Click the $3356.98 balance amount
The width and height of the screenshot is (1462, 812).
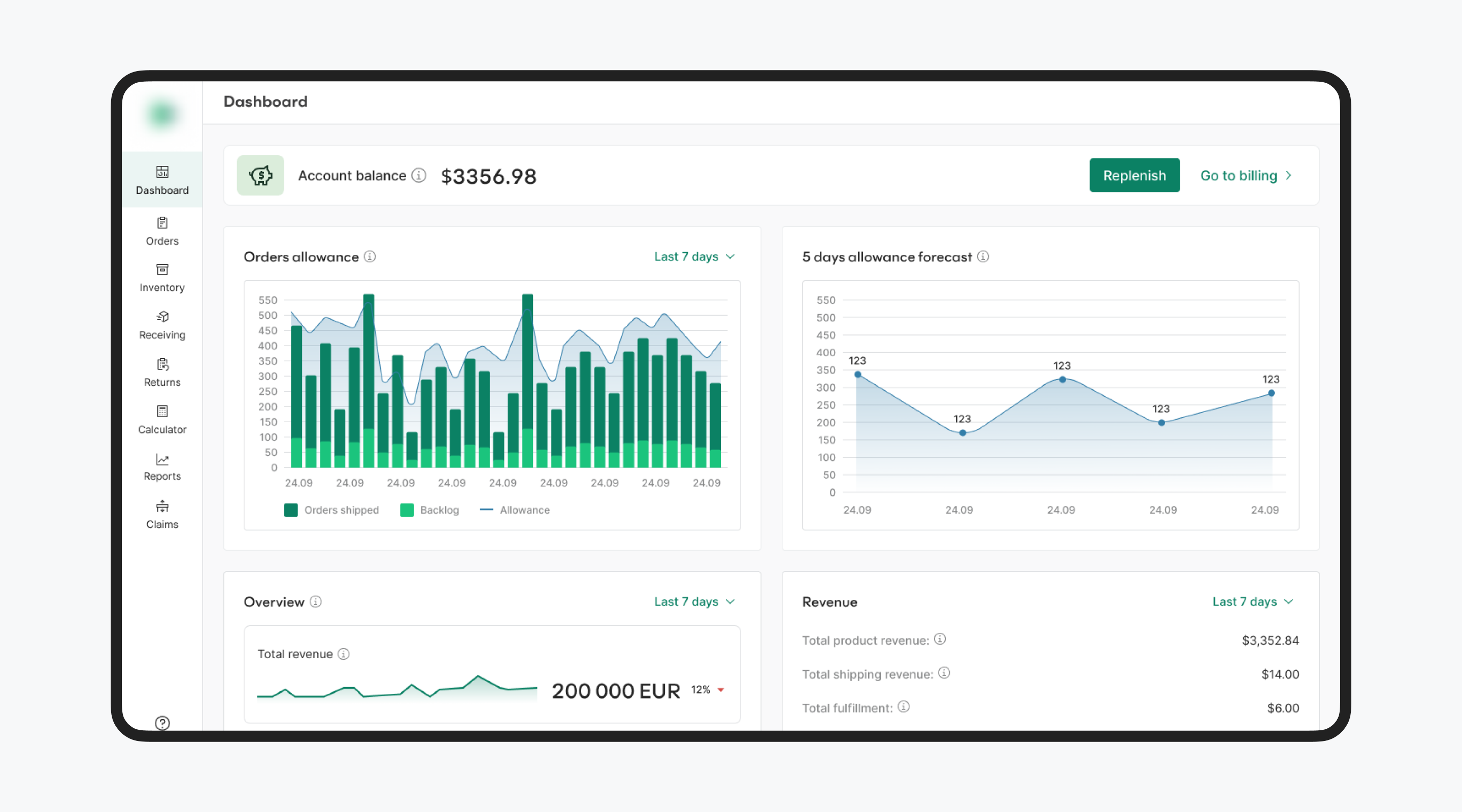[489, 176]
